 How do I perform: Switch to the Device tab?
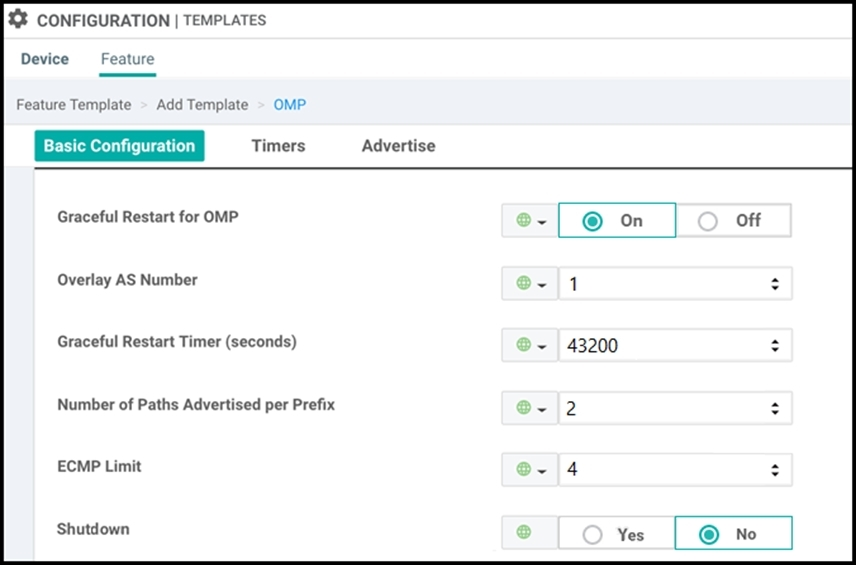pyautogui.click(x=45, y=59)
